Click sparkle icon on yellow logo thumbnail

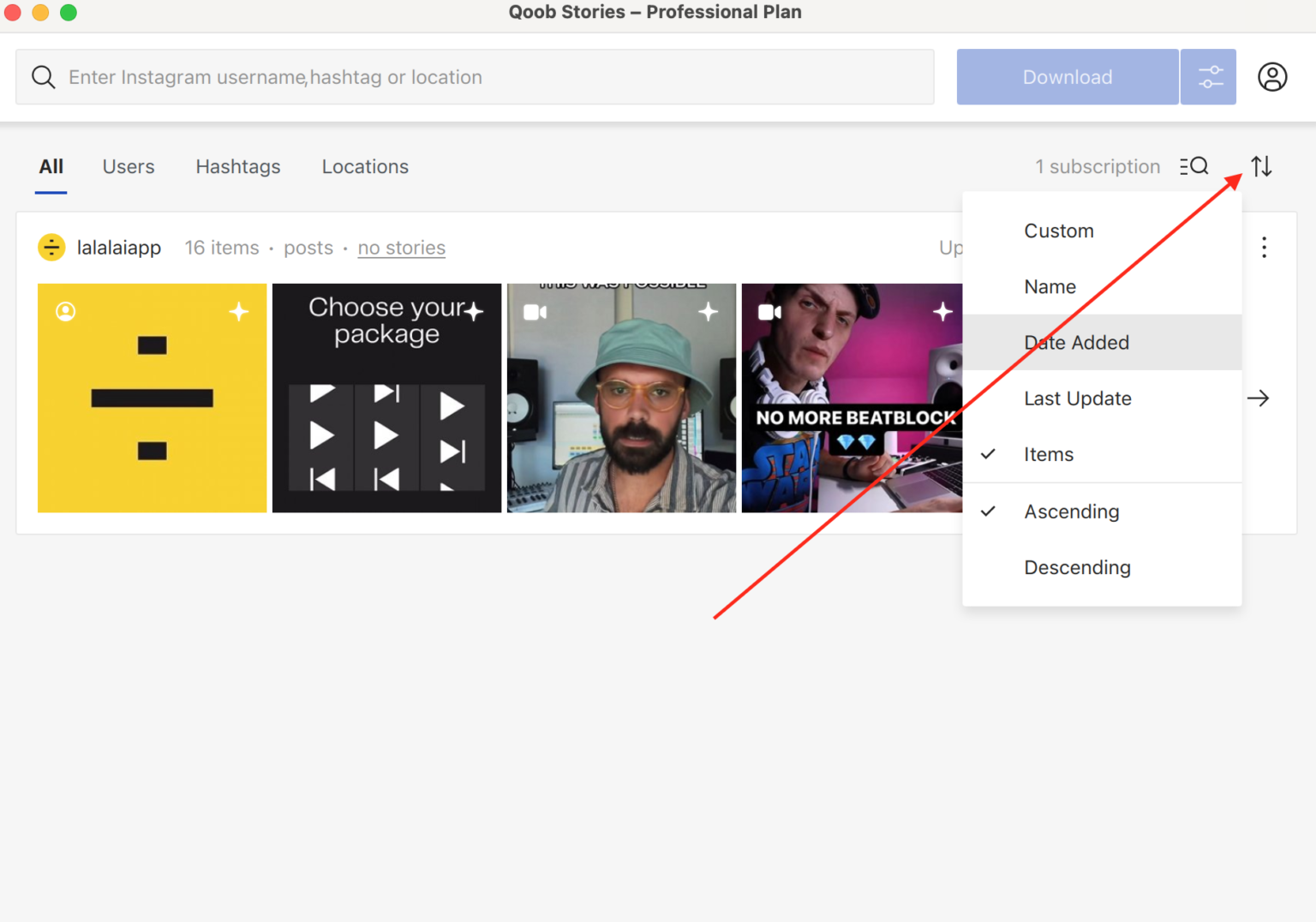click(x=239, y=312)
